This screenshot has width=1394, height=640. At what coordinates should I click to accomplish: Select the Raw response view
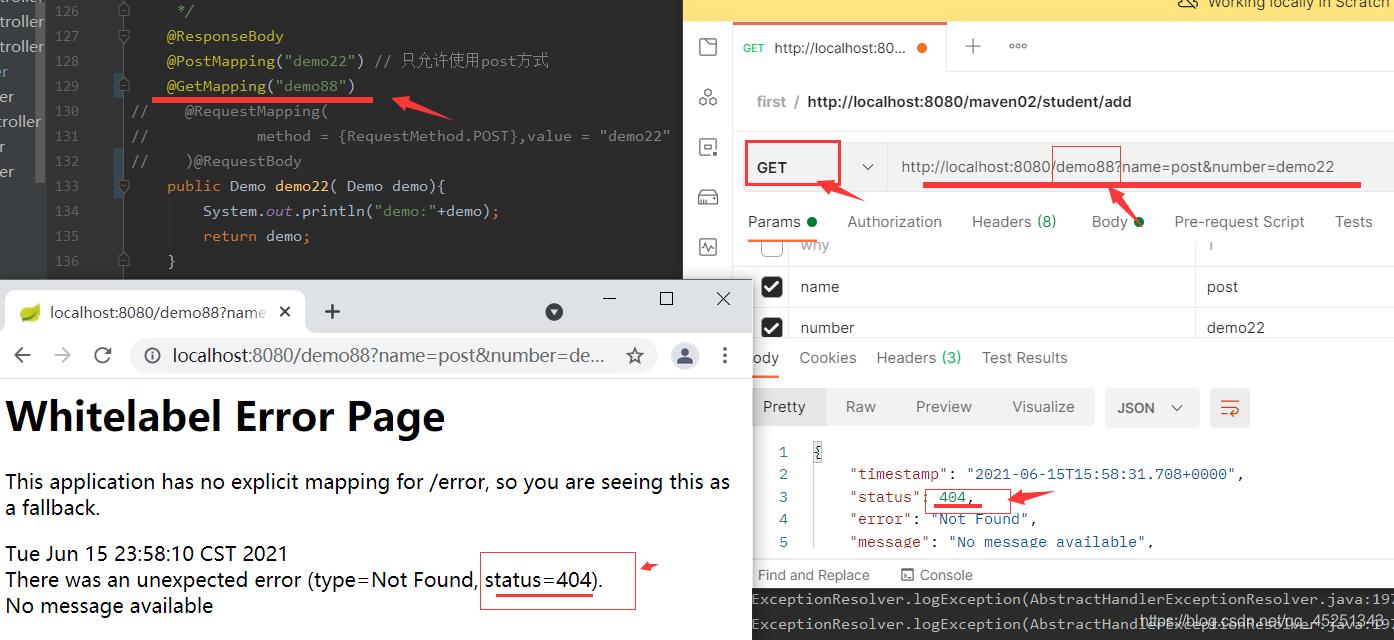coord(860,407)
